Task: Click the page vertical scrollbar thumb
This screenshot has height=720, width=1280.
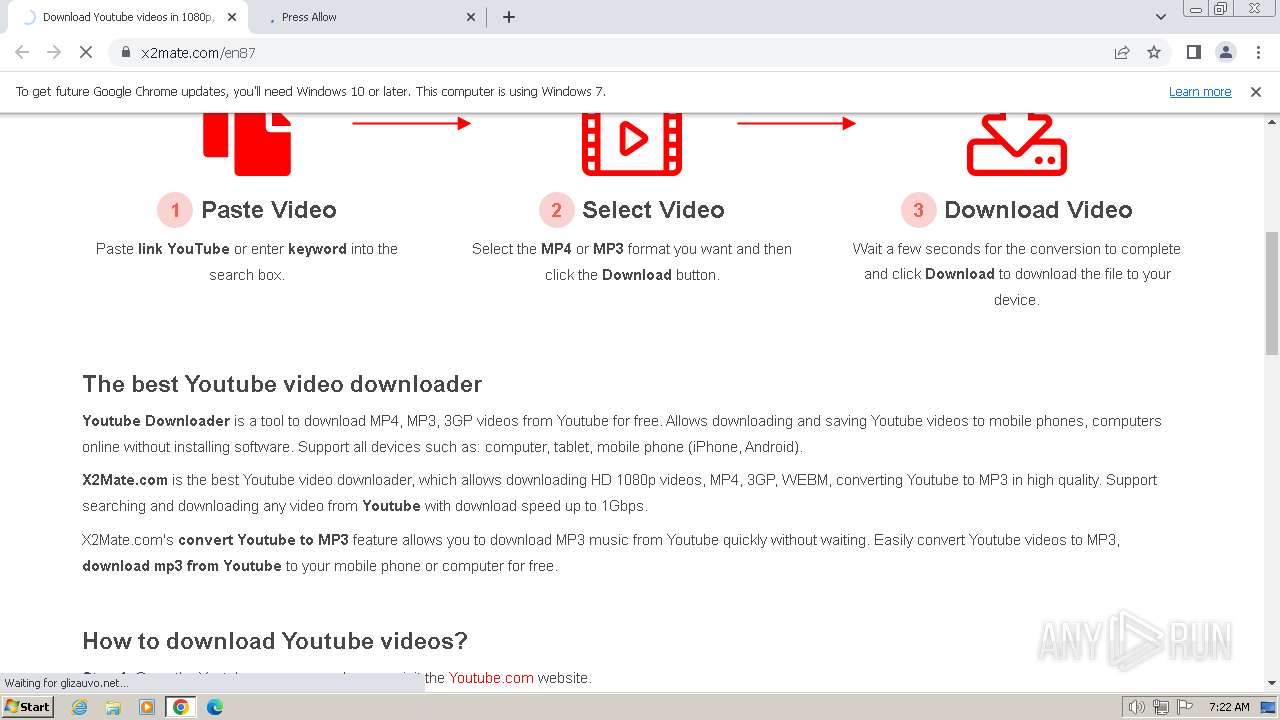Action: [1272, 293]
